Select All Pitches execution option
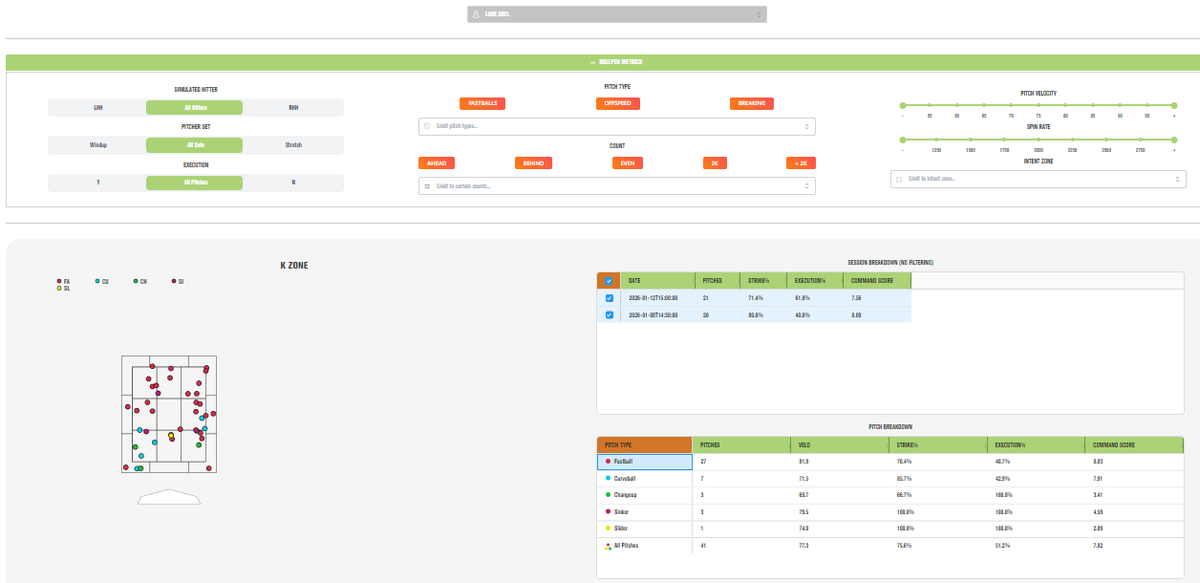The image size is (1200, 583). (194, 183)
